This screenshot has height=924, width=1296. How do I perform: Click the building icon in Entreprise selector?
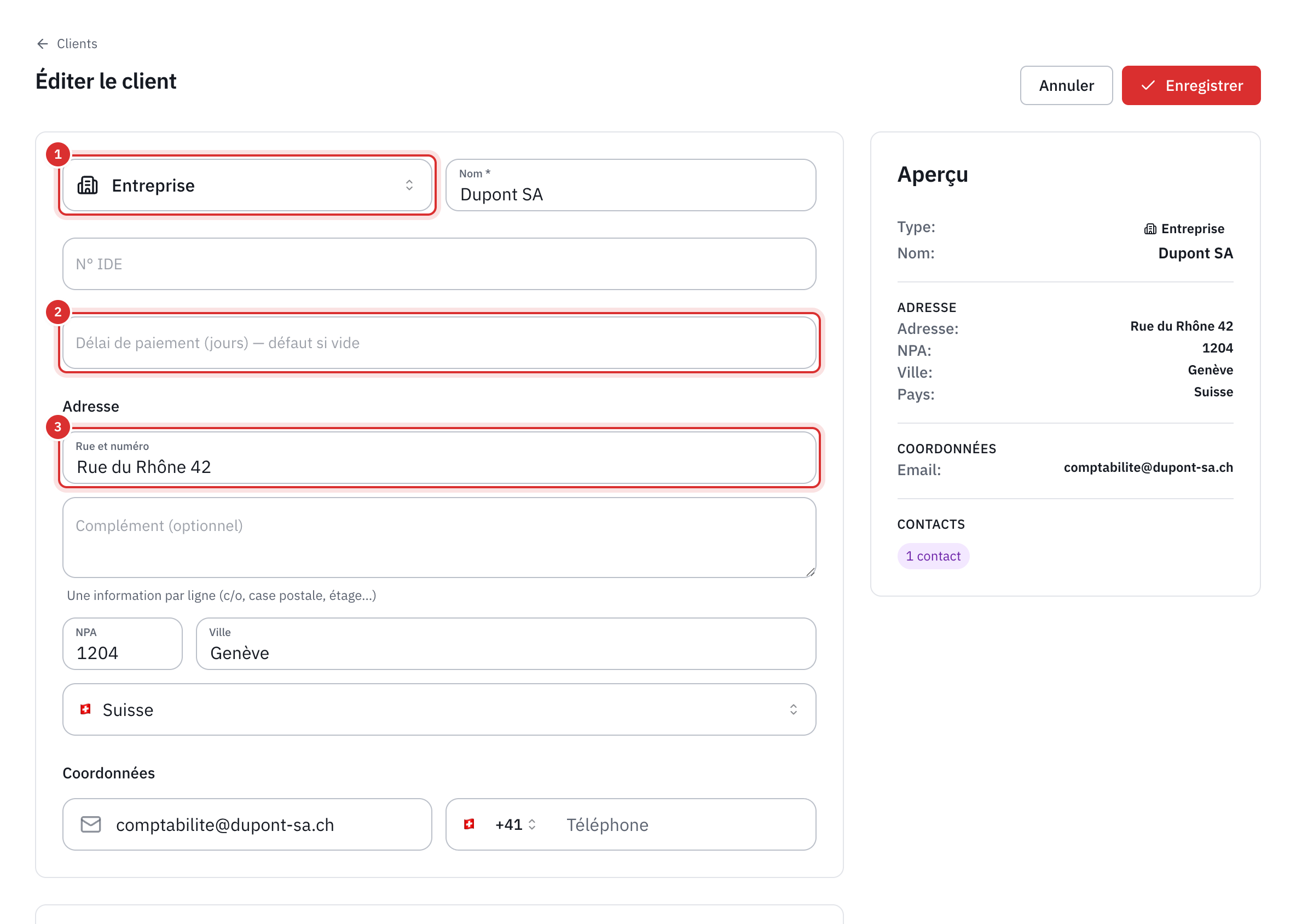88,185
